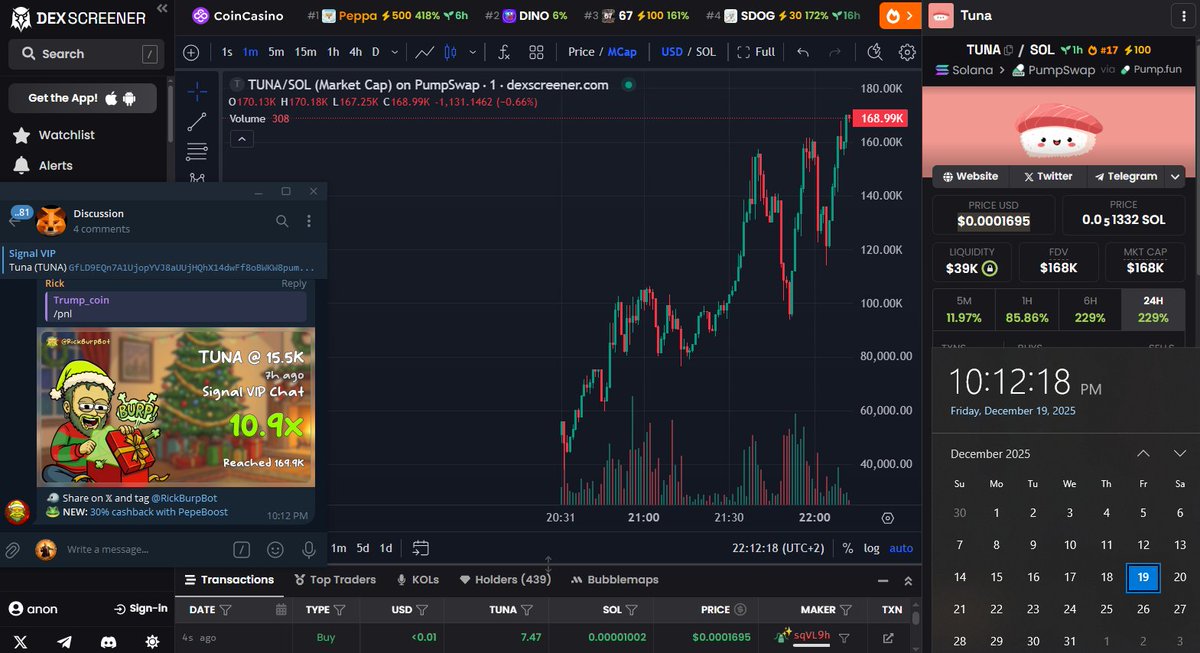The image size is (1200, 653).
Task: Toggle percent scale on chart
Action: 847,548
